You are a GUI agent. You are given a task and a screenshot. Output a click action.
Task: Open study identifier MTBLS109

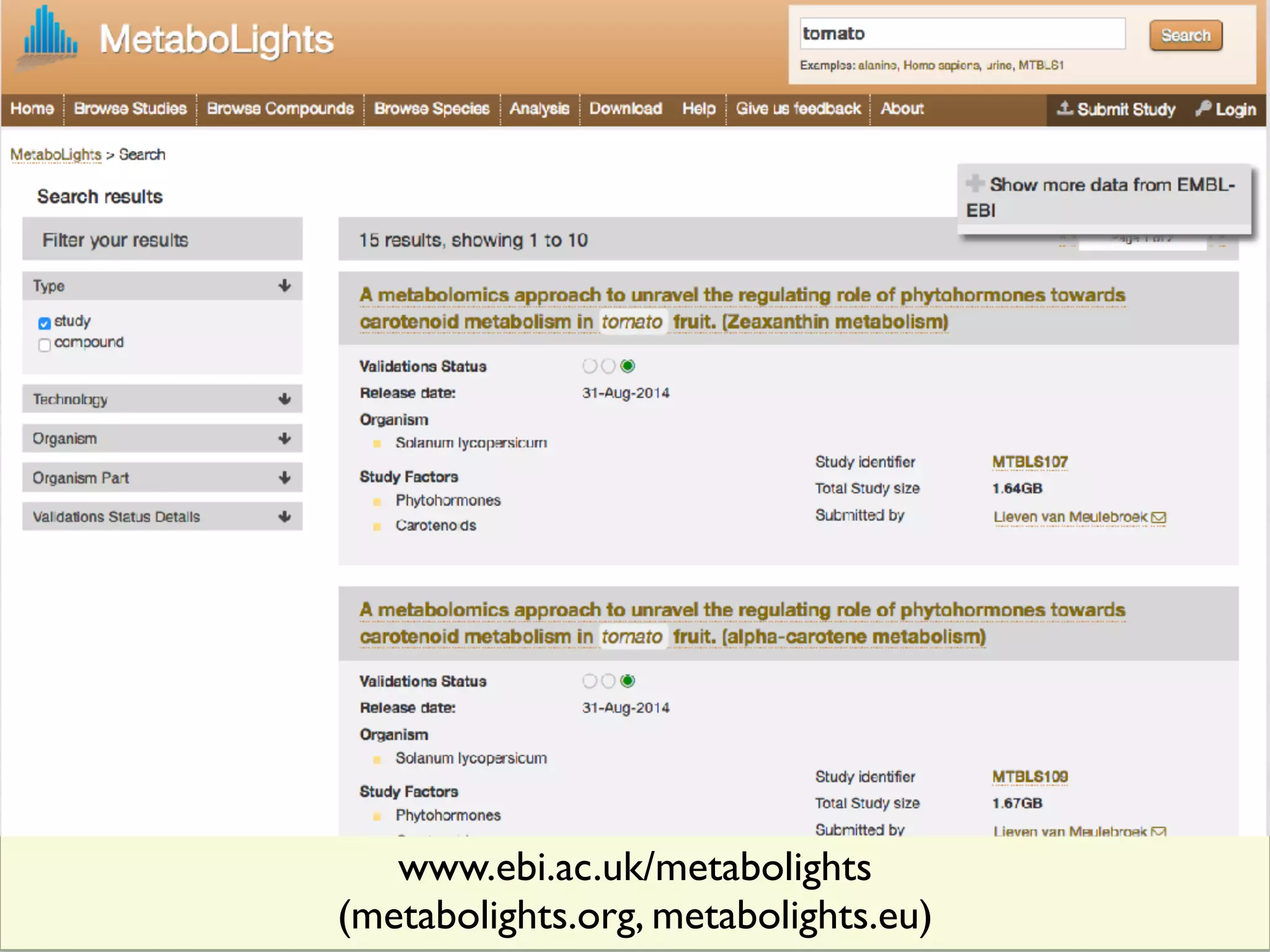tap(1030, 777)
